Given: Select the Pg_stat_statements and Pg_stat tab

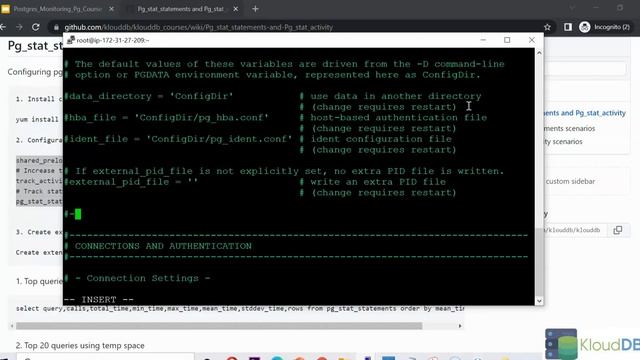Looking at the screenshot, I should pyautogui.click(x=180, y=9).
